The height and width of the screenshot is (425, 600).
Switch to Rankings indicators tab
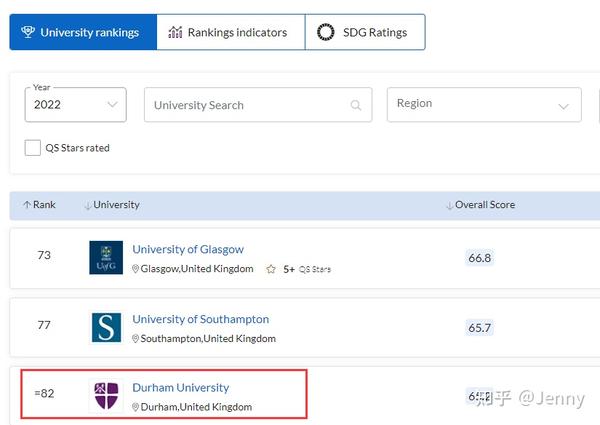click(x=231, y=32)
